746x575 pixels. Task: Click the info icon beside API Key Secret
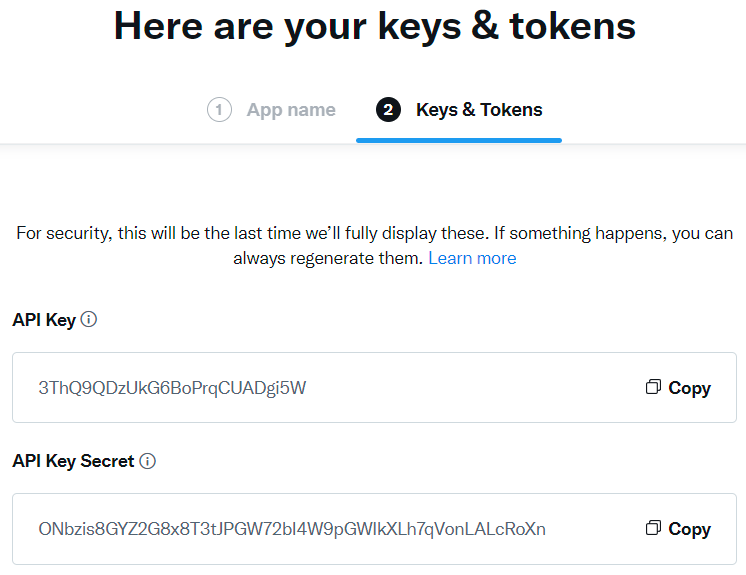pyautogui.click(x=147, y=461)
